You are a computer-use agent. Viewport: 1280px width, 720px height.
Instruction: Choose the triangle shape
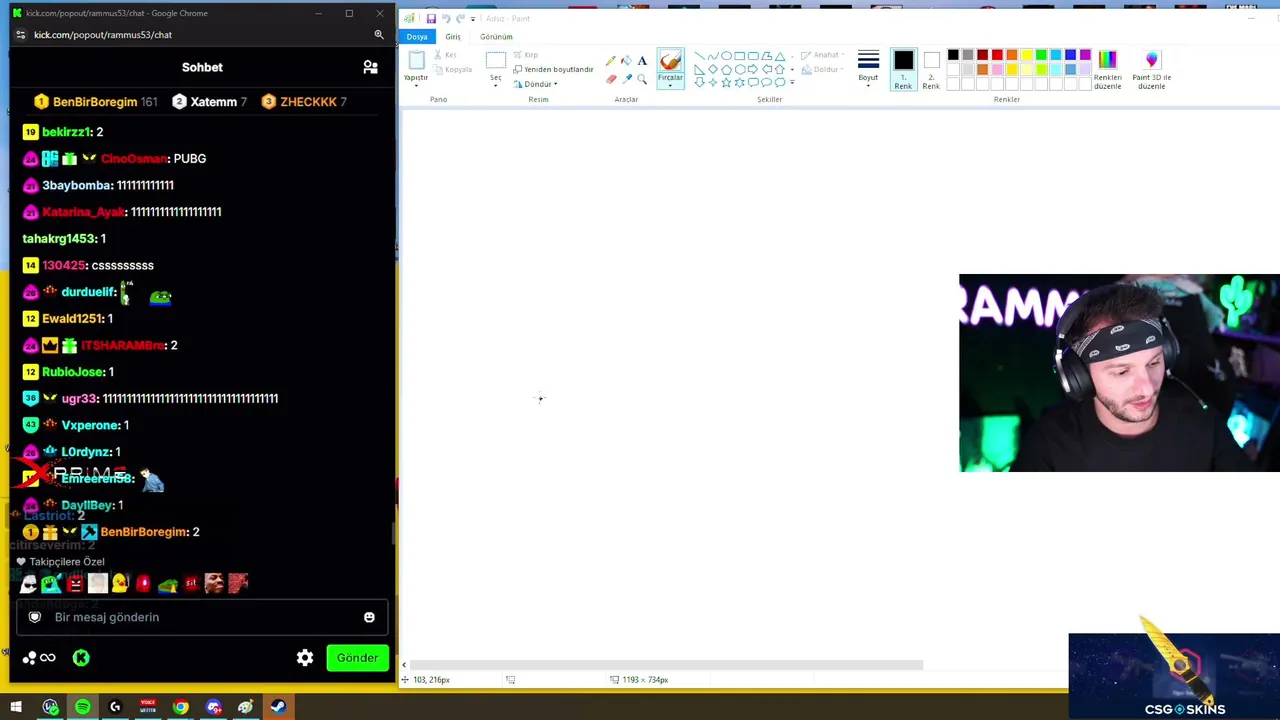tap(780, 56)
